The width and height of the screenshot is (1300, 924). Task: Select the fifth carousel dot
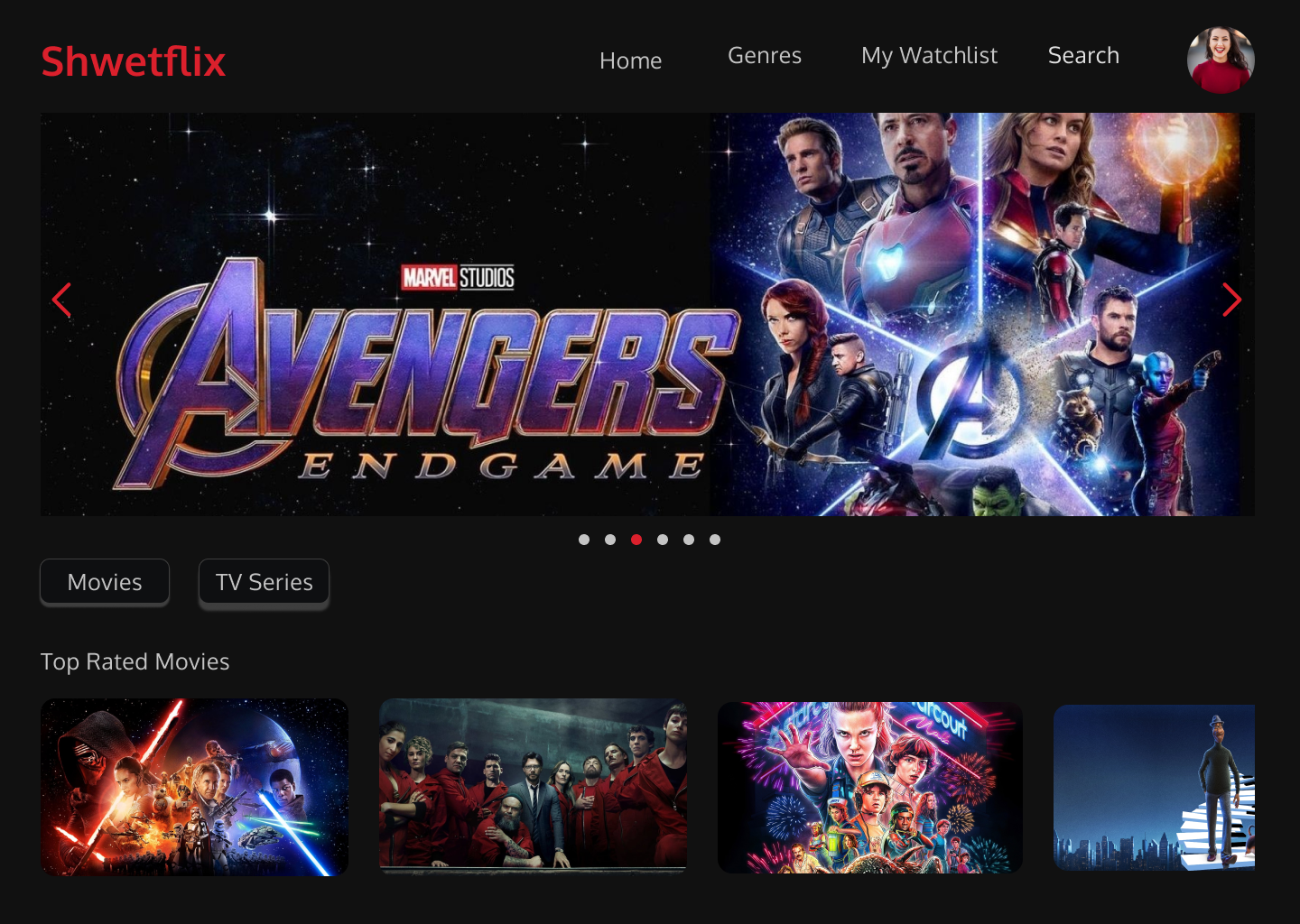click(x=689, y=540)
